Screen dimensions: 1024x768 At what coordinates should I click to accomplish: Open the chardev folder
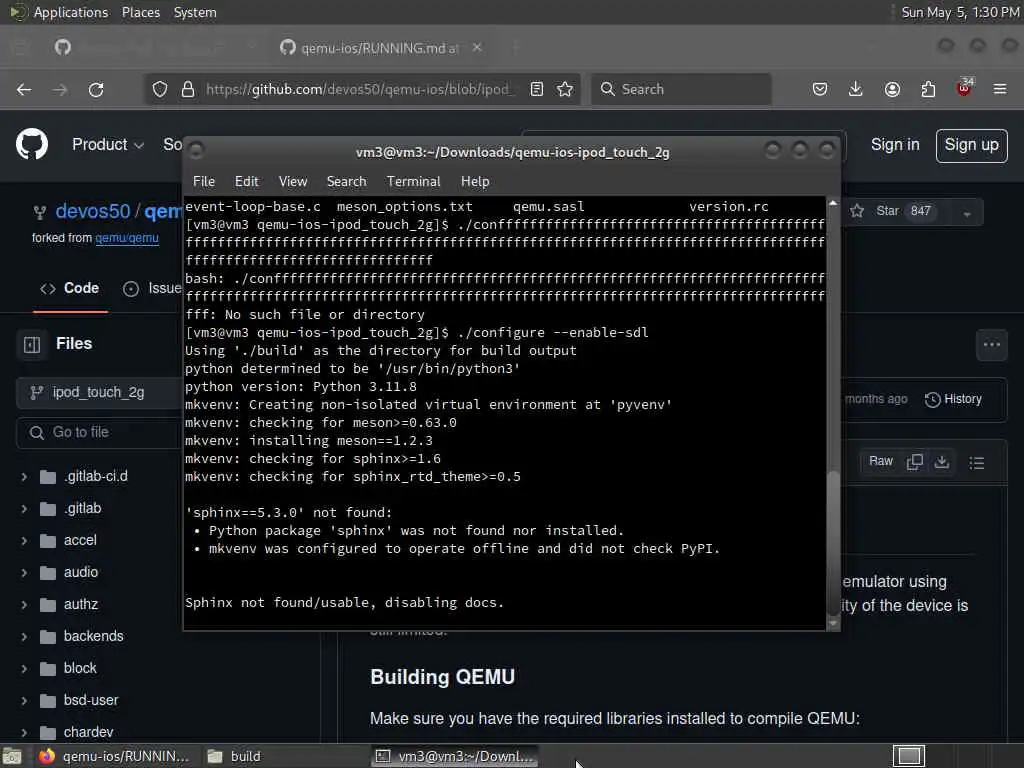tap(88, 732)
